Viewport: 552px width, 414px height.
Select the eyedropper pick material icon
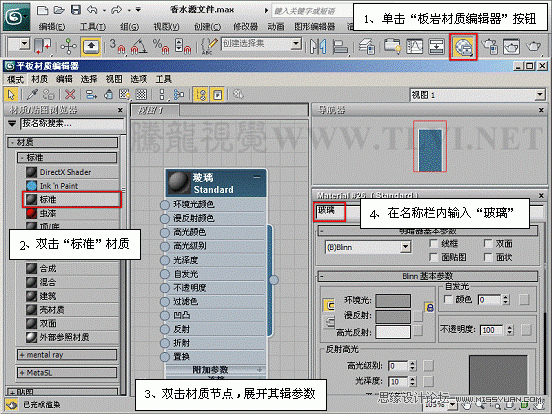click(x=32, y=95)
